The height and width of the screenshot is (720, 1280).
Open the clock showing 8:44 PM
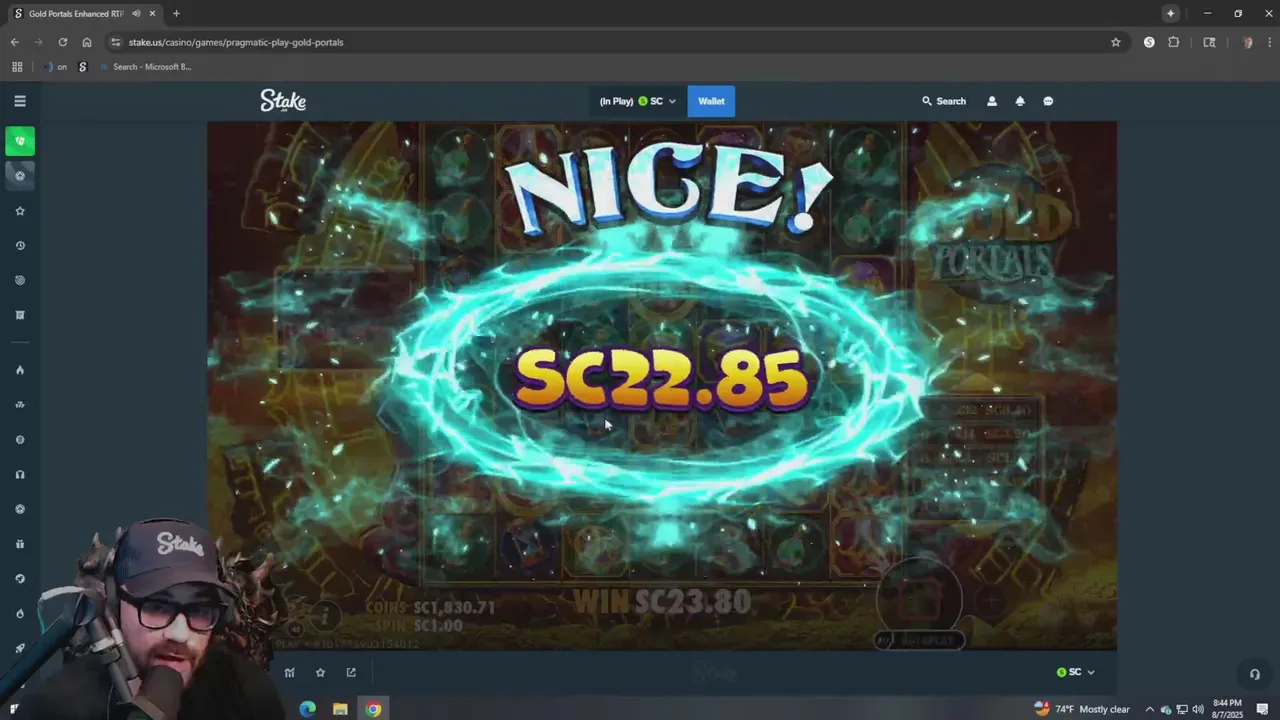pos(1227,709)
